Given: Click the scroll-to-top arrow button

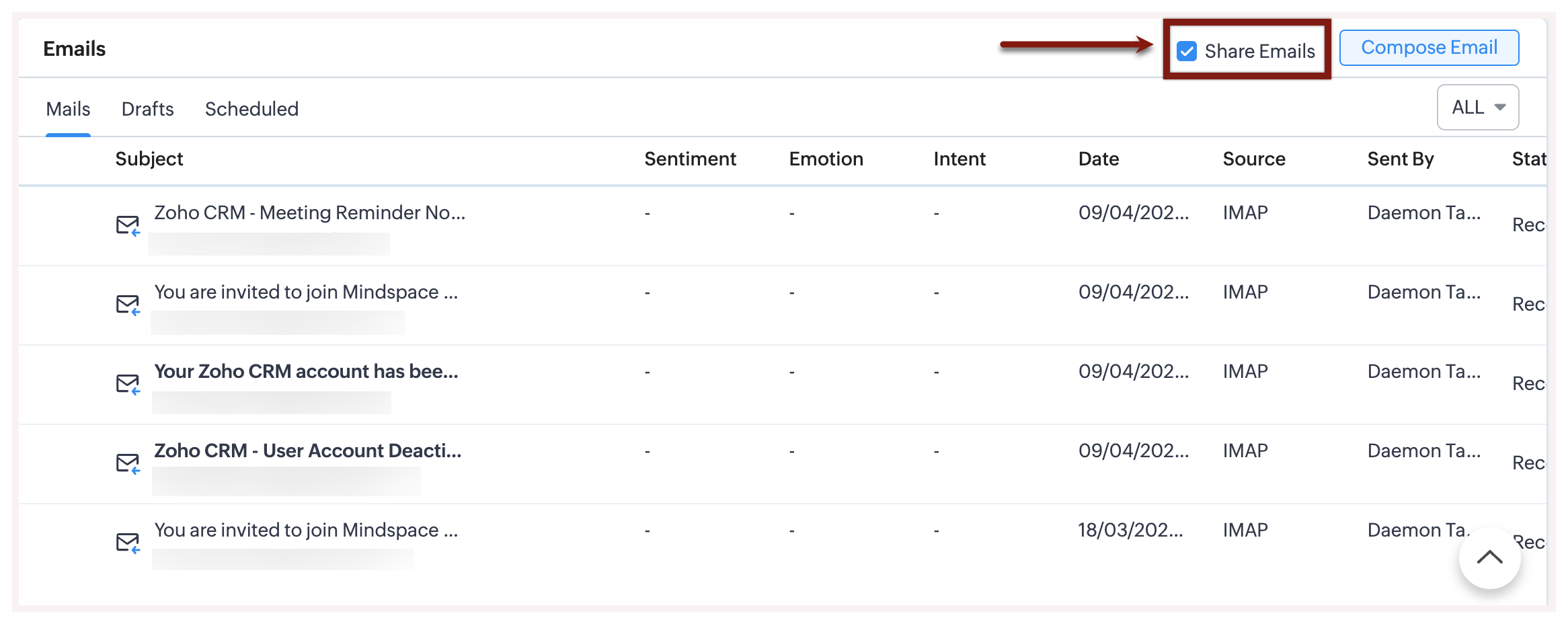Looking at the screenshot, I should pyautogui.click(x=1489, y=557).
